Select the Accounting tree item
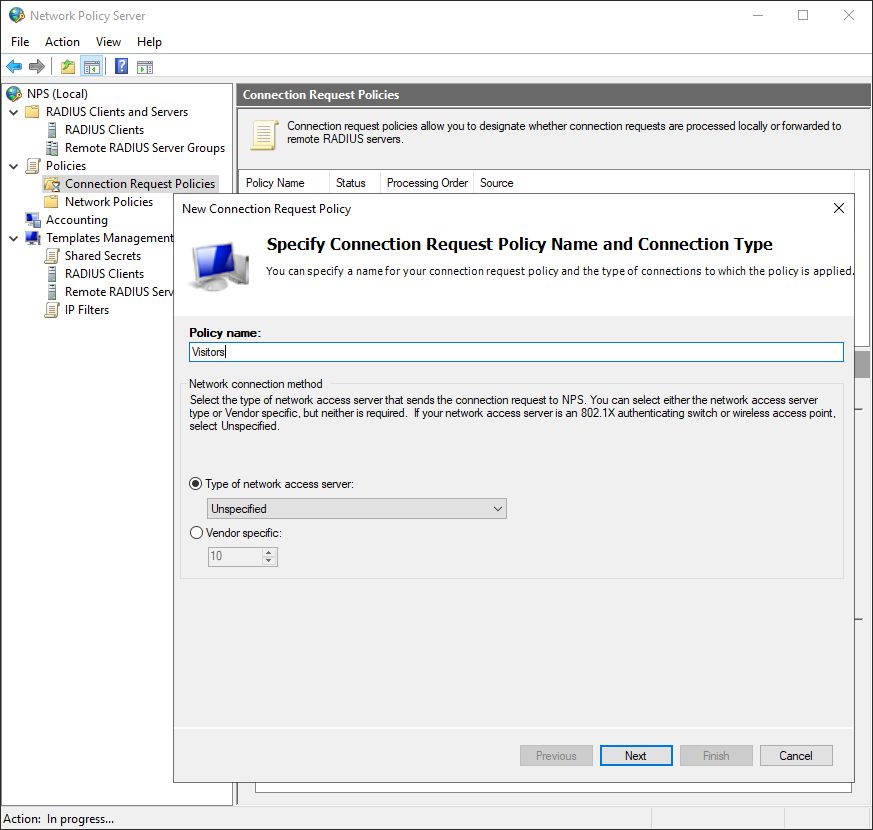This screenshot has width=873, height=830. point(77,220)
